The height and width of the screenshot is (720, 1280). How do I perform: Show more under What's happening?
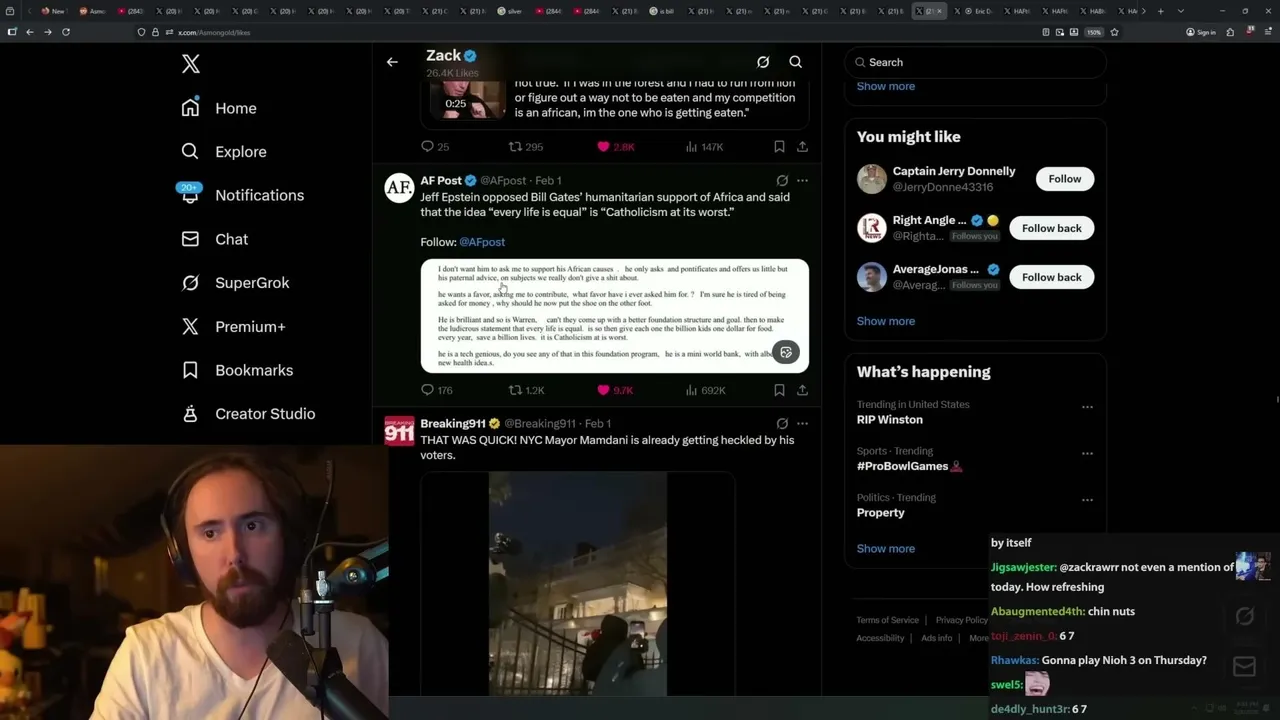[886, 548]
